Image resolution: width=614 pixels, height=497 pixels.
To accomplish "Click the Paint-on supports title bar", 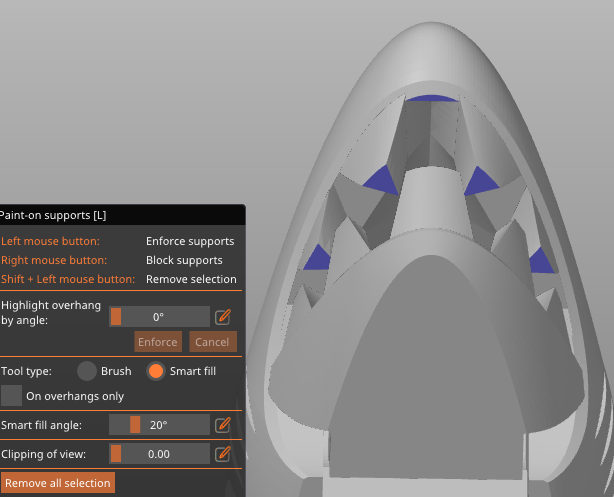I will point(122,215).
